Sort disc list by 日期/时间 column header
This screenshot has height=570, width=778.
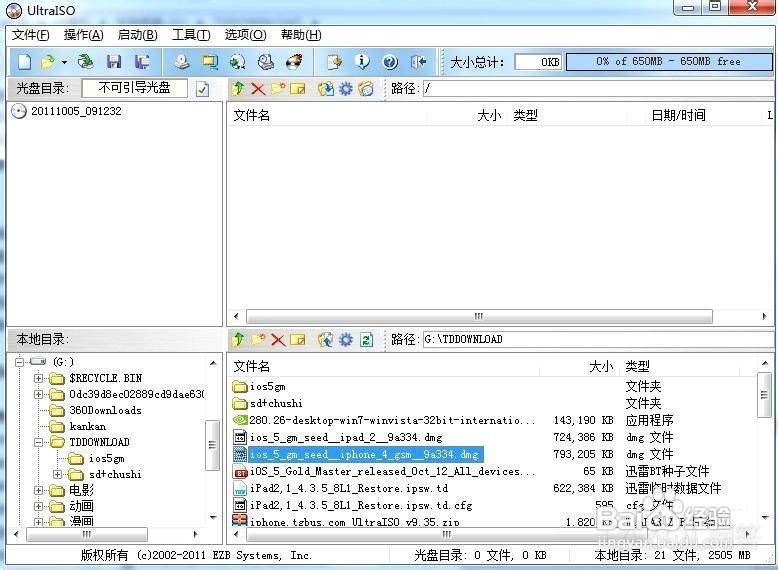678,115
